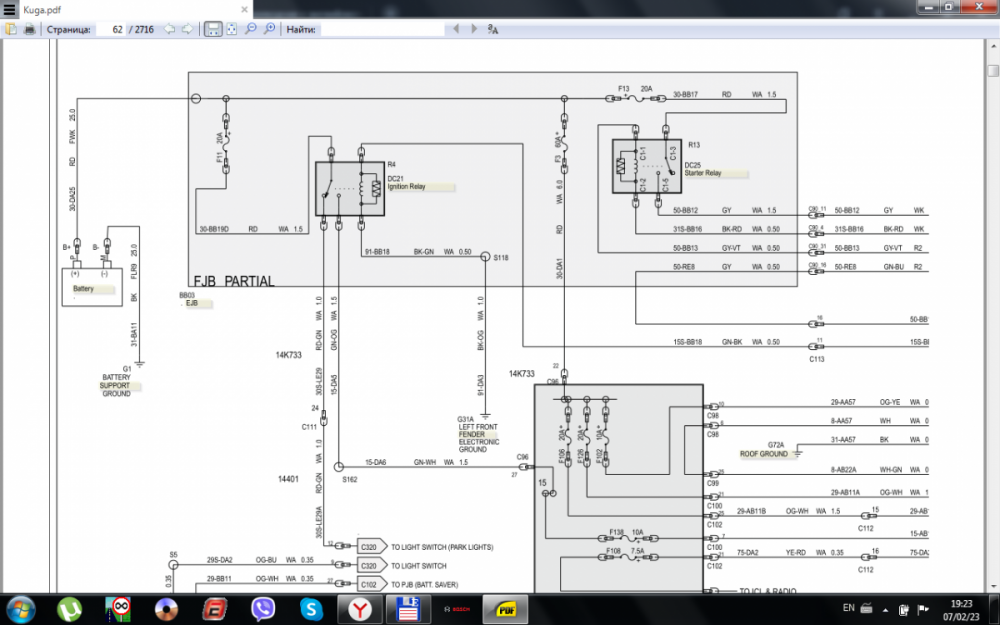Select the Fit Page view button
The height and width of the screenshot is (625, 1000).
(232, 29)
